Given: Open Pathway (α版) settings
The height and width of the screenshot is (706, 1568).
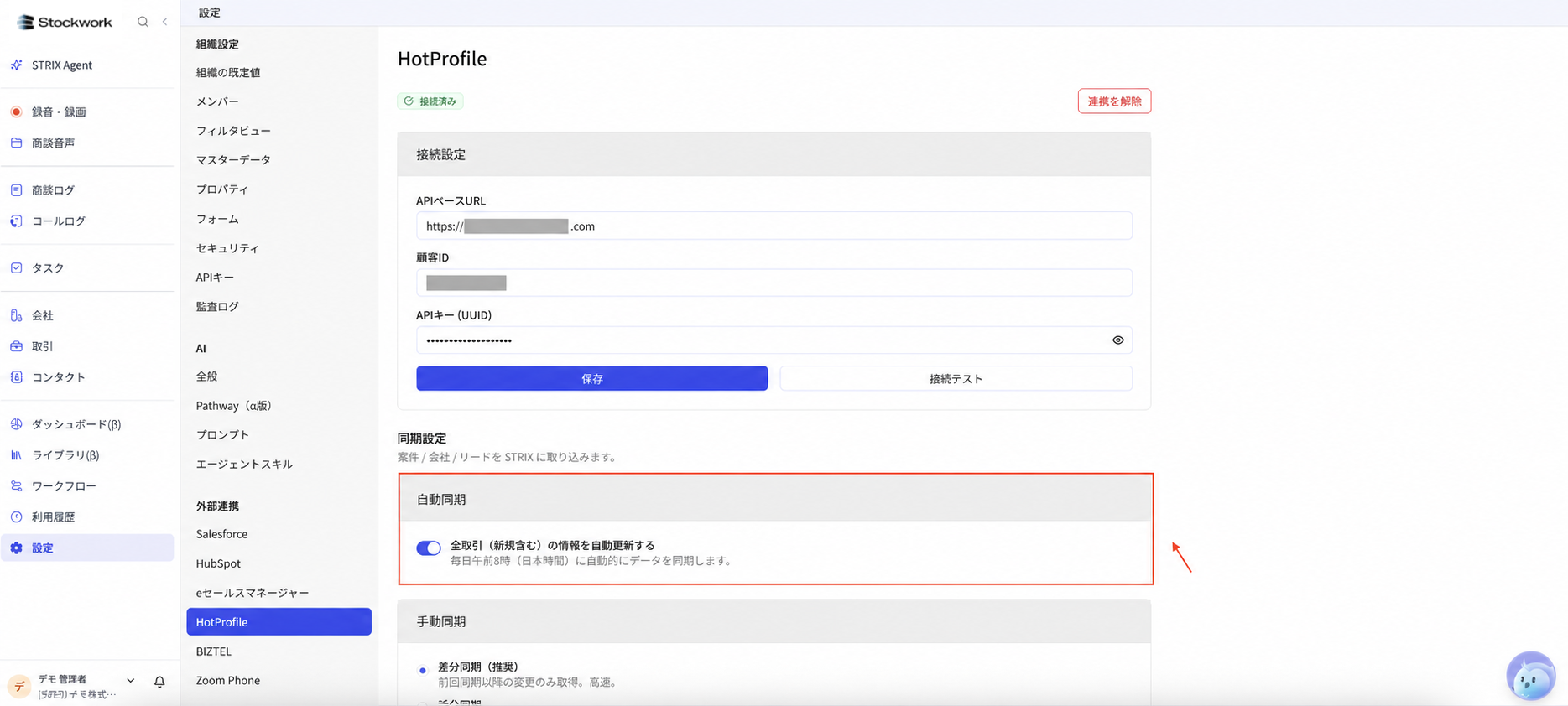Looking at the screenshot, I should (234, 406).
